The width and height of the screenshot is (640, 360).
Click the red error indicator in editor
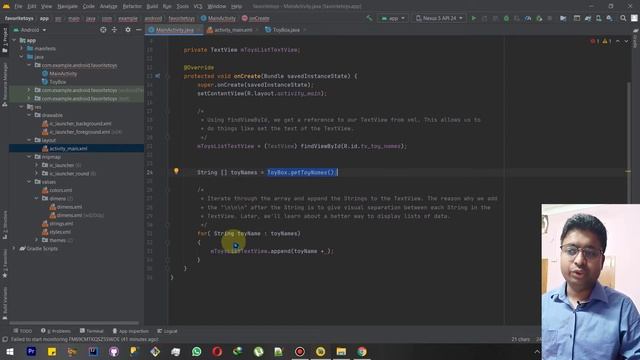pos(594,41)
